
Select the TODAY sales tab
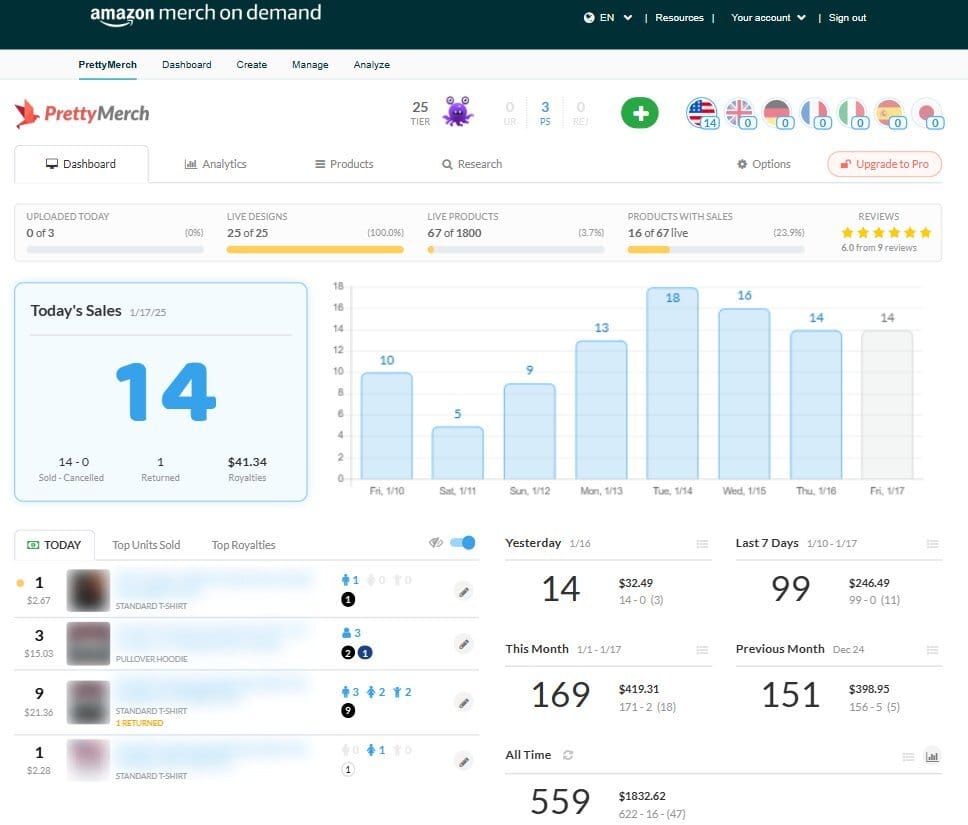tap(54, 545)
